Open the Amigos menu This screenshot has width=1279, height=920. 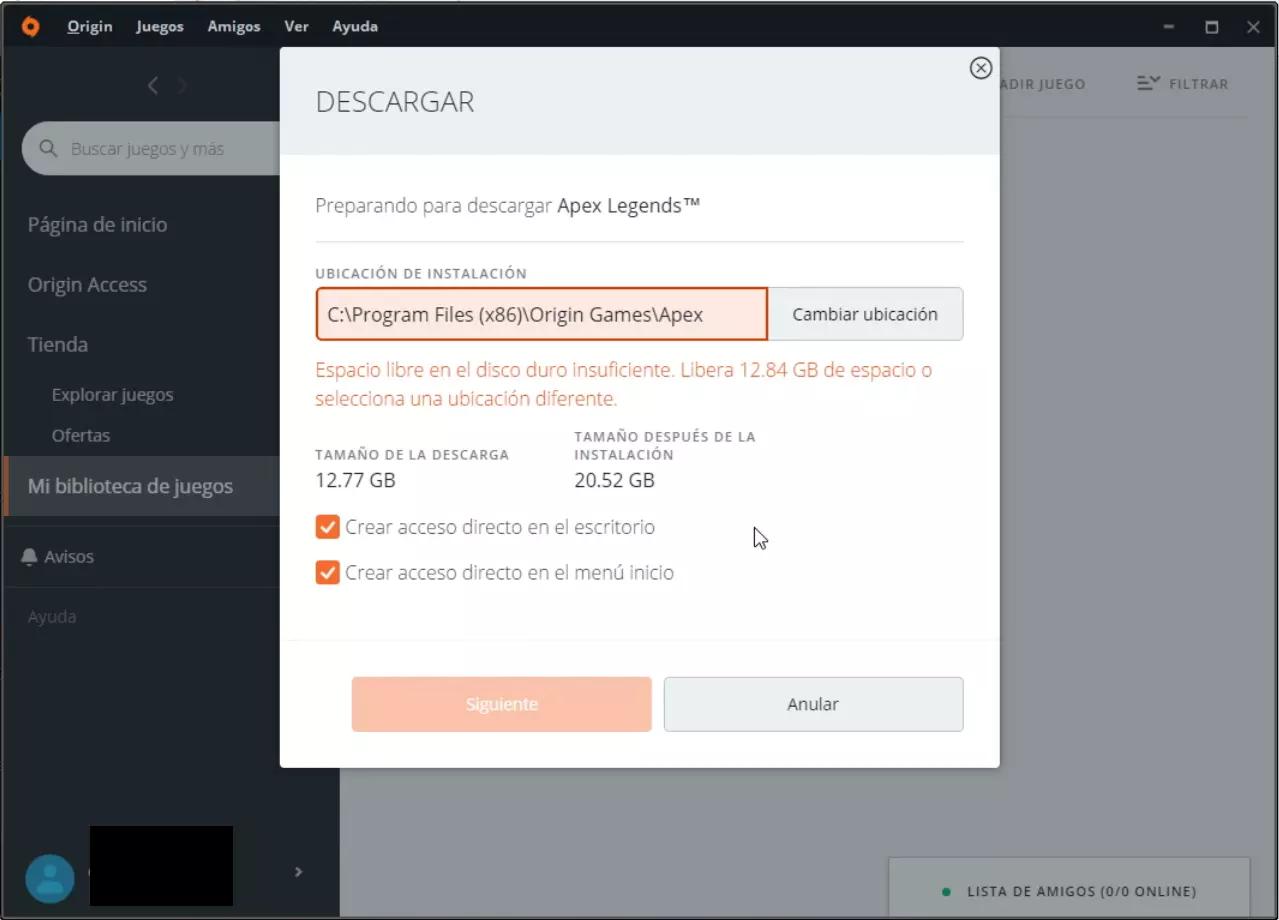[234, 27]
